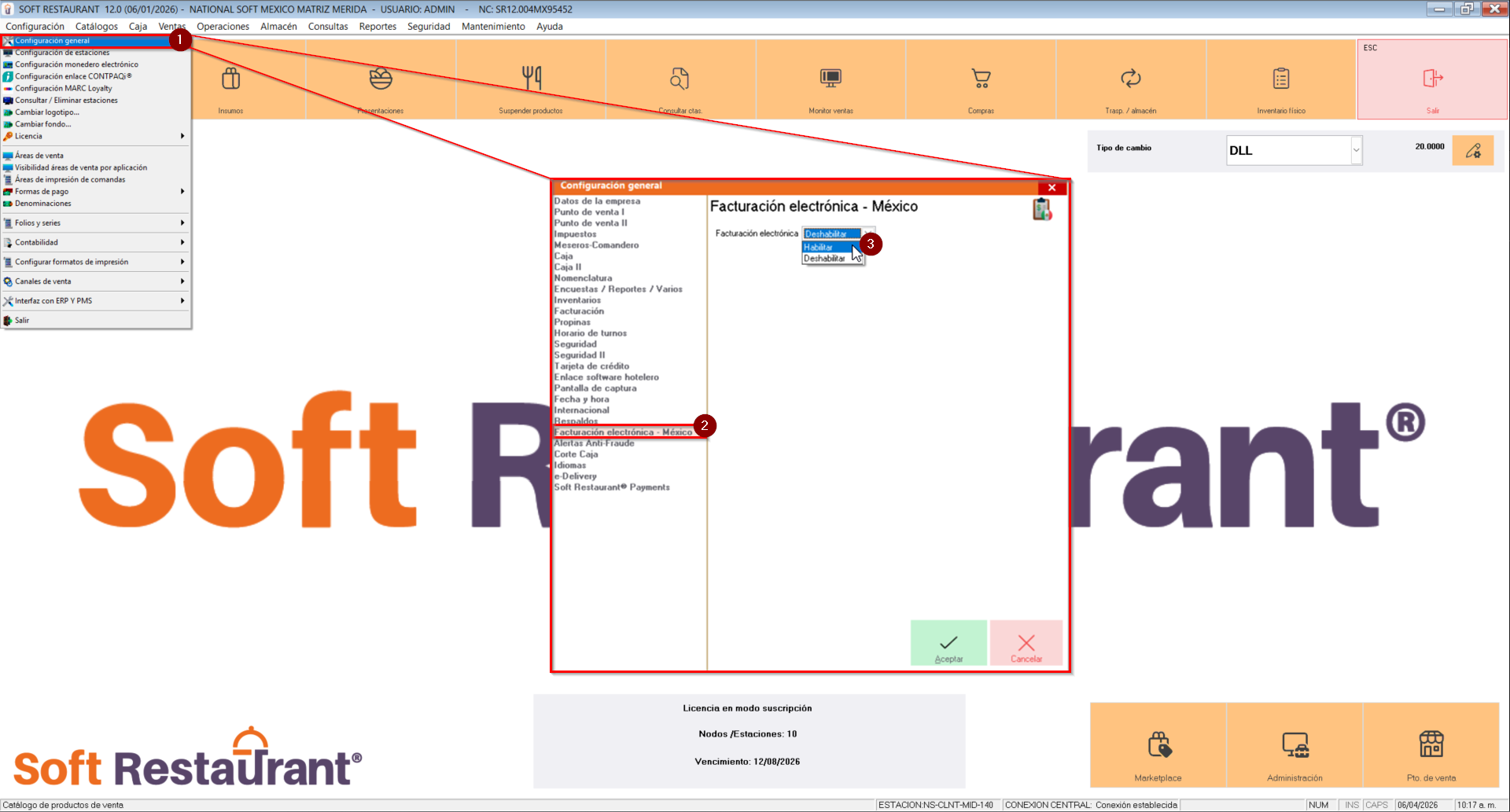The height and width of the screenshot is (812, 1510).
Task: Select Datos de la empresa section
Action: pos(597,201)
